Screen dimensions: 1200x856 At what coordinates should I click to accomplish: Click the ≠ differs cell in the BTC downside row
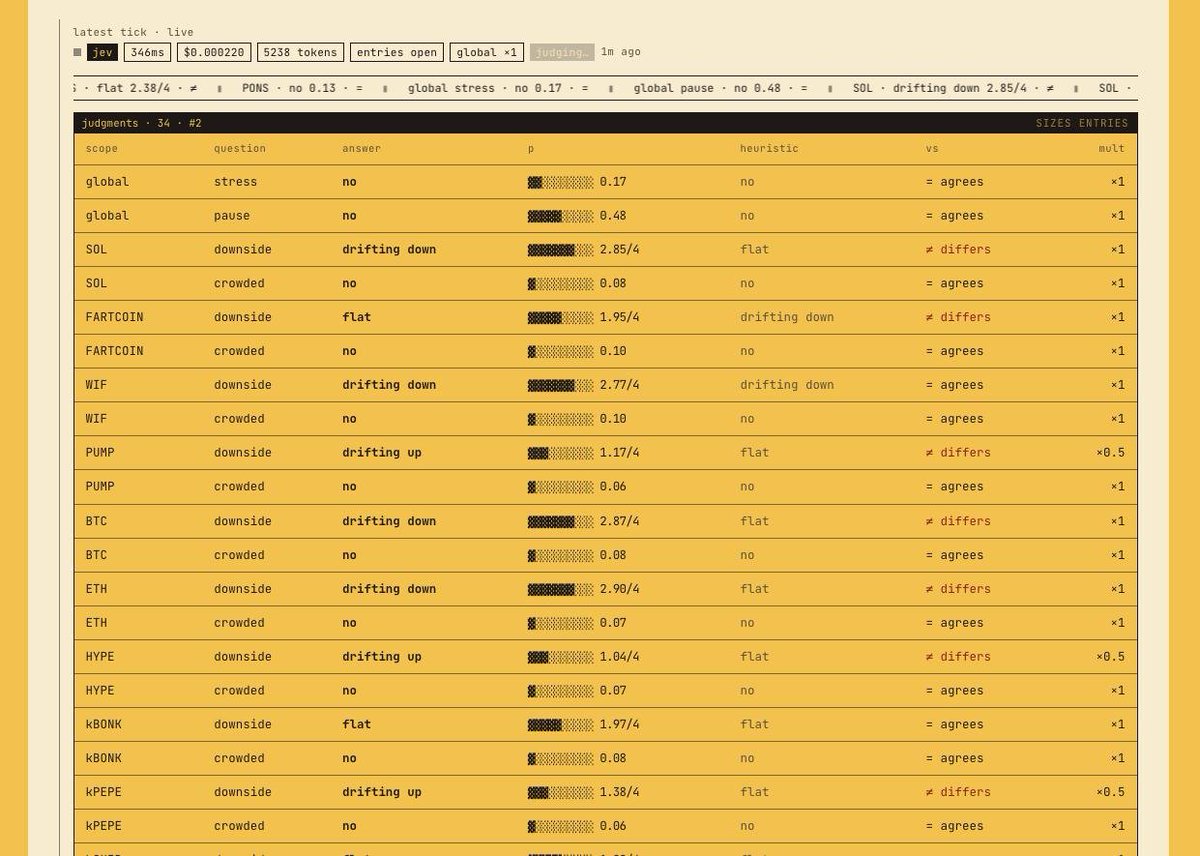pyautogui.click(x=958, y=521)
